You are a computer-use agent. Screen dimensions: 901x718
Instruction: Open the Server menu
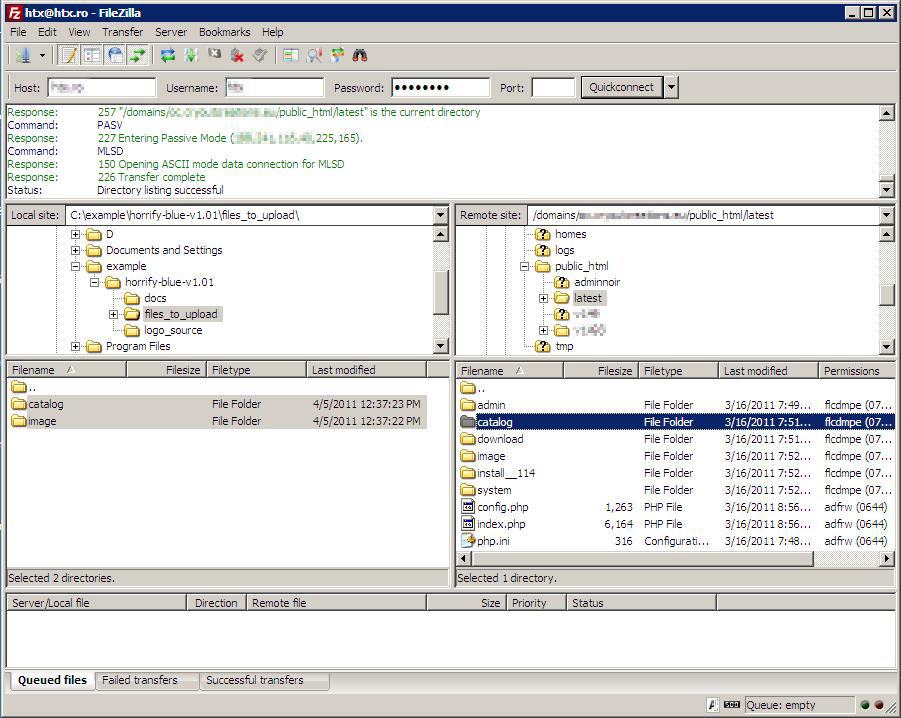[x=171, y=32]
